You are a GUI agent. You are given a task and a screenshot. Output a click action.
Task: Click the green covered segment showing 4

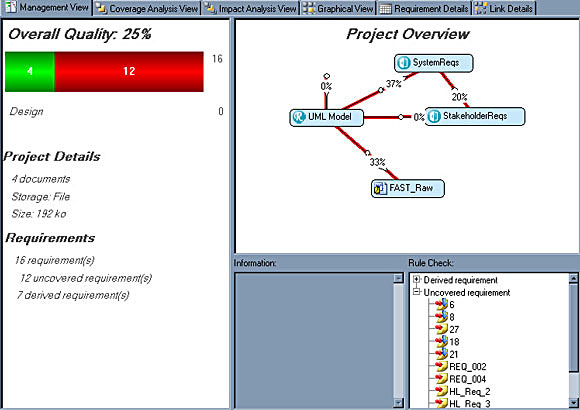pyautogui.click(x=30, y=71)
